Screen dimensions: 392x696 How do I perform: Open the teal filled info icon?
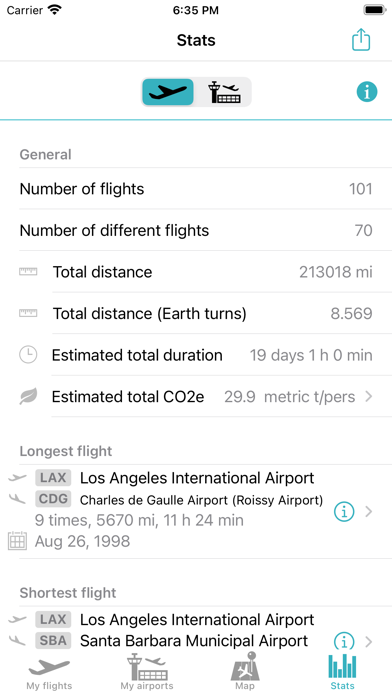click(x=367, y=92)
